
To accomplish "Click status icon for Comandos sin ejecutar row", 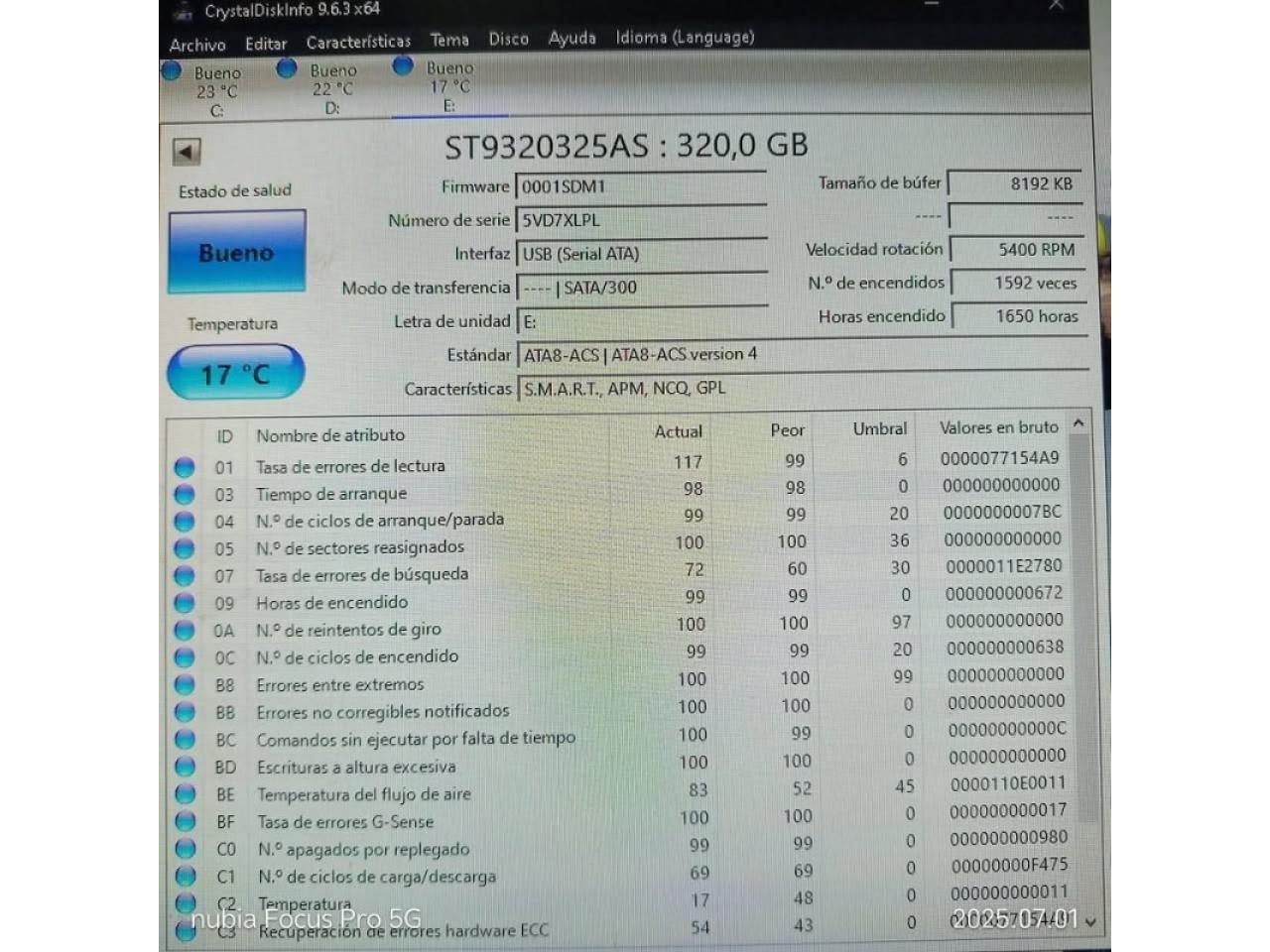I will coord(185,740).
